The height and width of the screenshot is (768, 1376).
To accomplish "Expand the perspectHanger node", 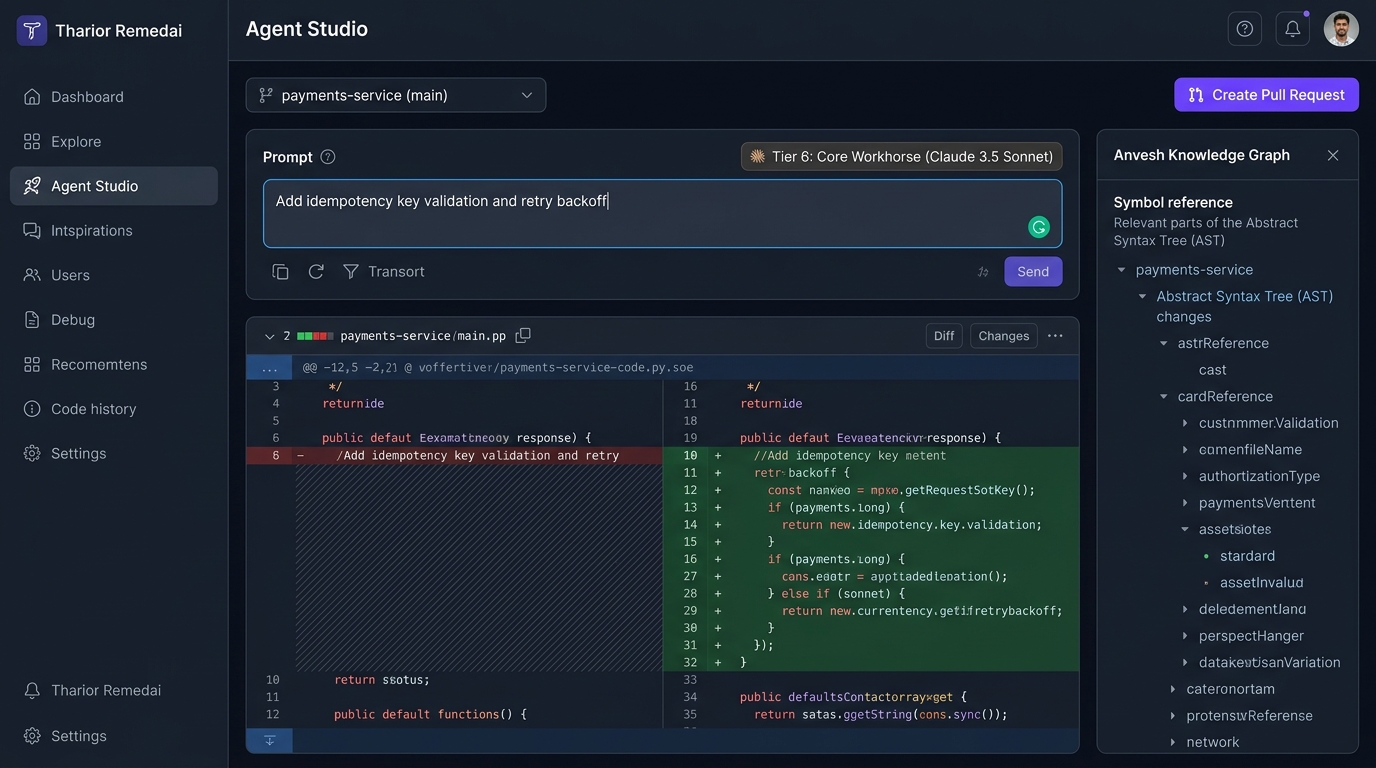I will [x=1185, y=636].
